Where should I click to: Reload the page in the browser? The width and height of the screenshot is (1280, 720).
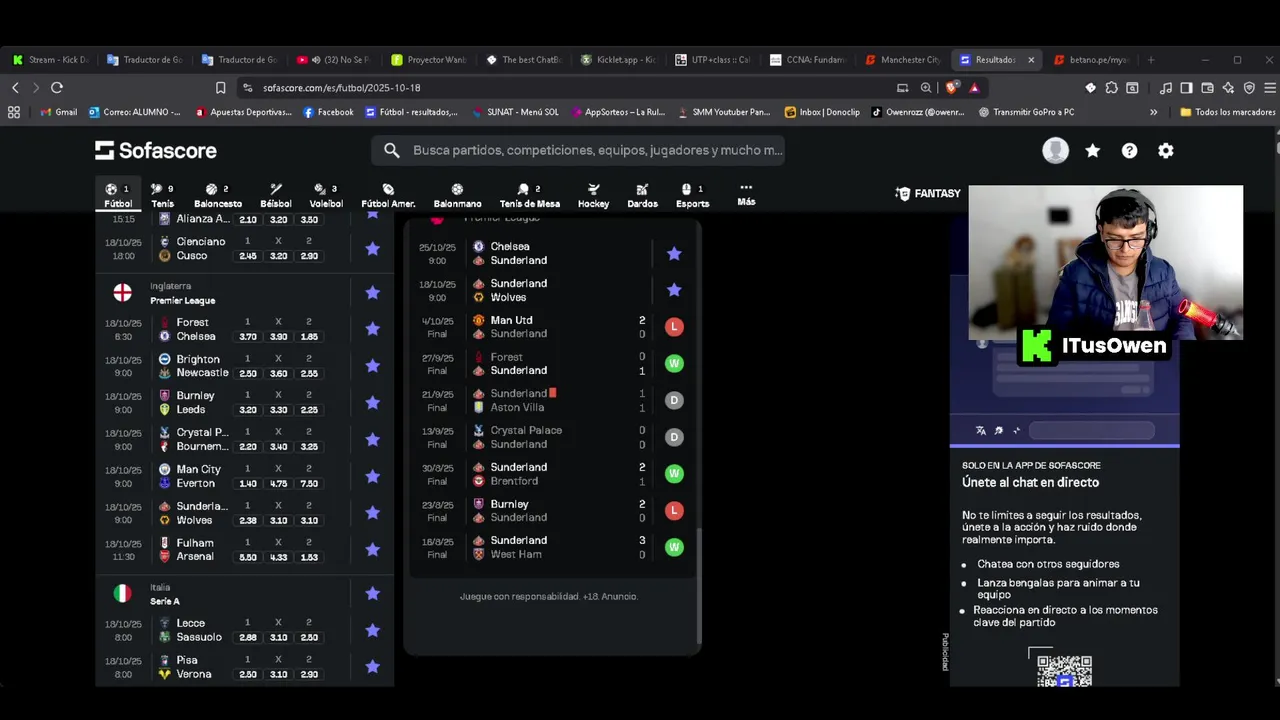click(57, 88)
